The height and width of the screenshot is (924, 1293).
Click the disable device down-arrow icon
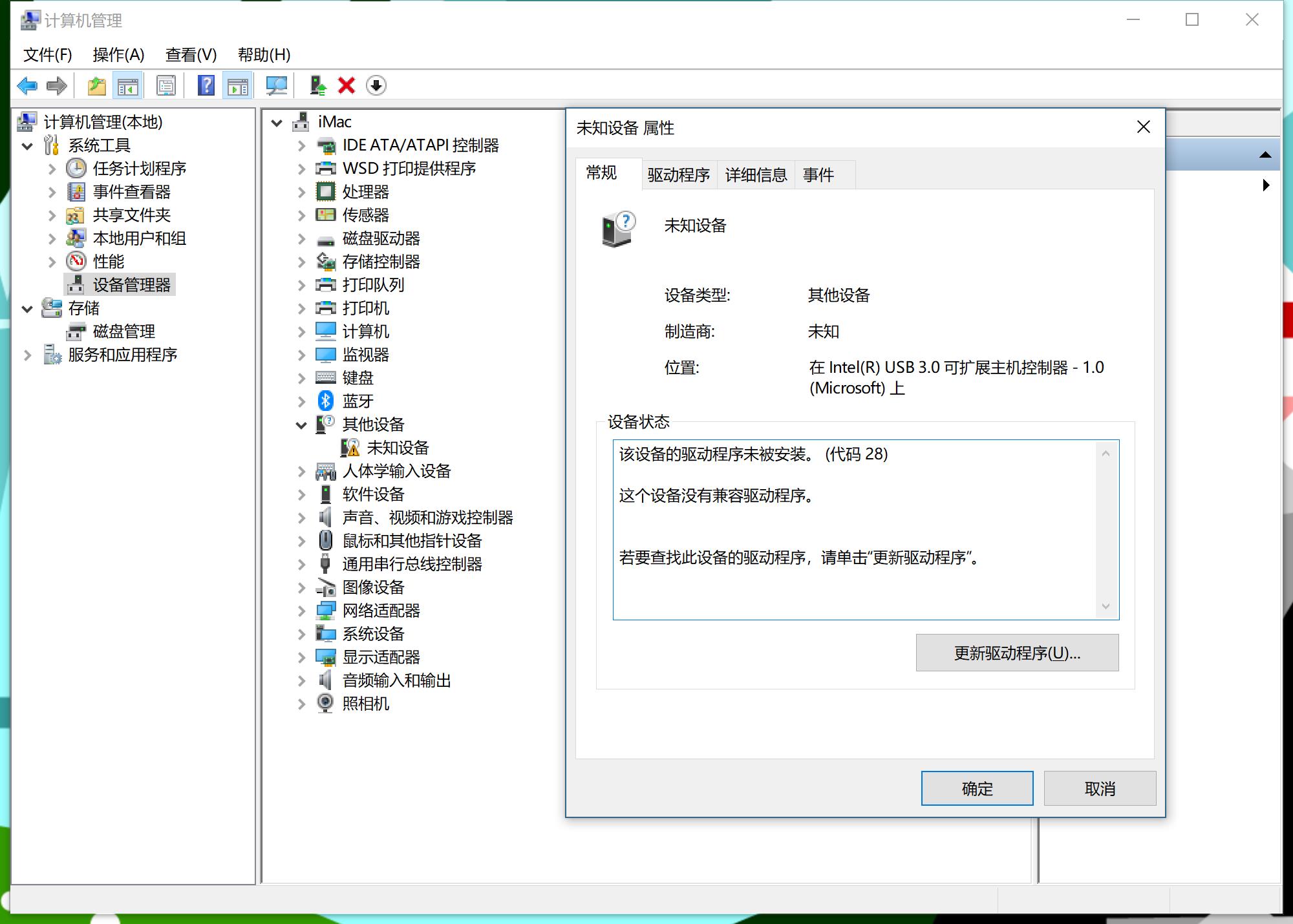pos(376,85)
